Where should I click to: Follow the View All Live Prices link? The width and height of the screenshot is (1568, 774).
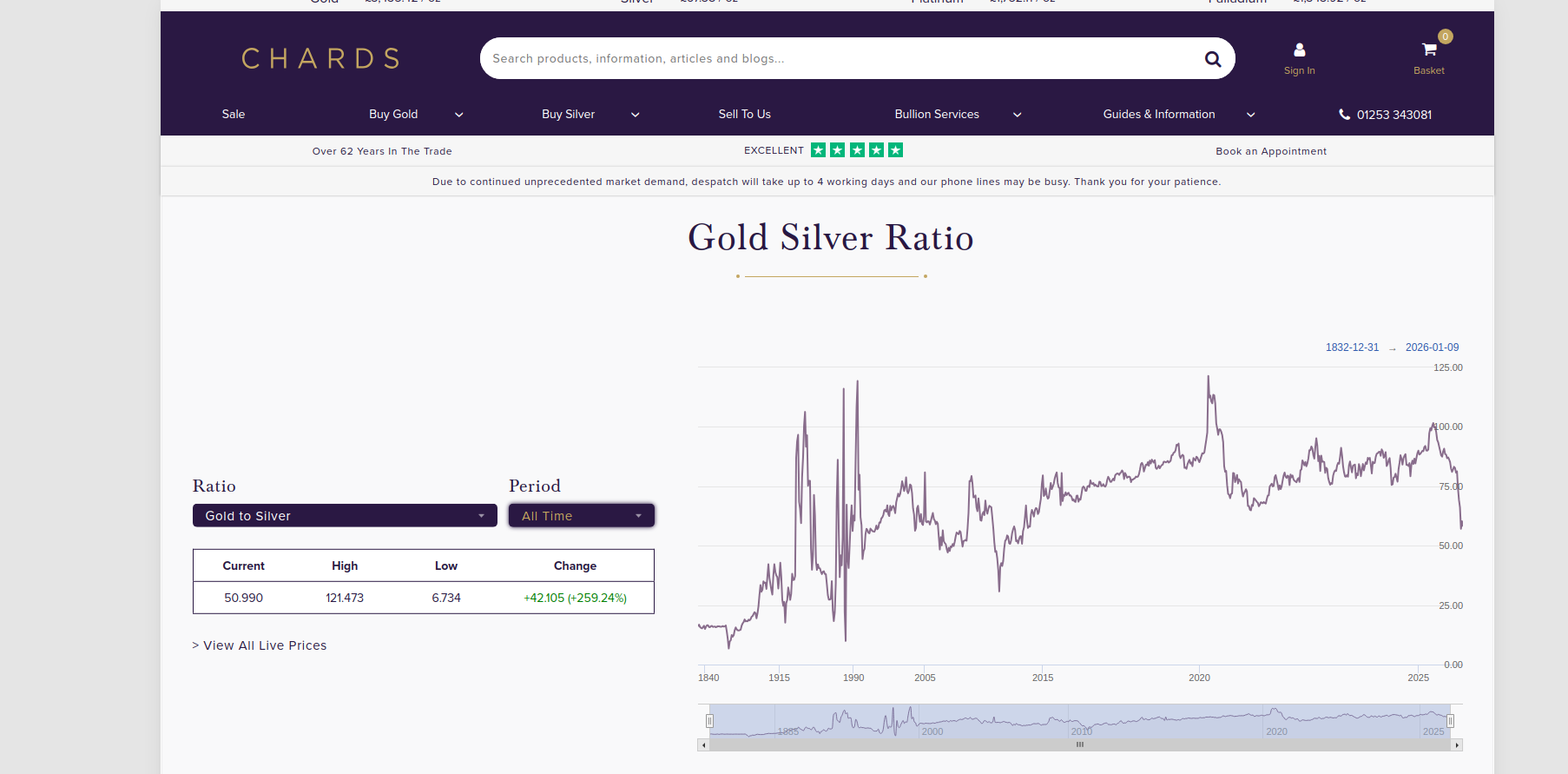tap(260, 645)
